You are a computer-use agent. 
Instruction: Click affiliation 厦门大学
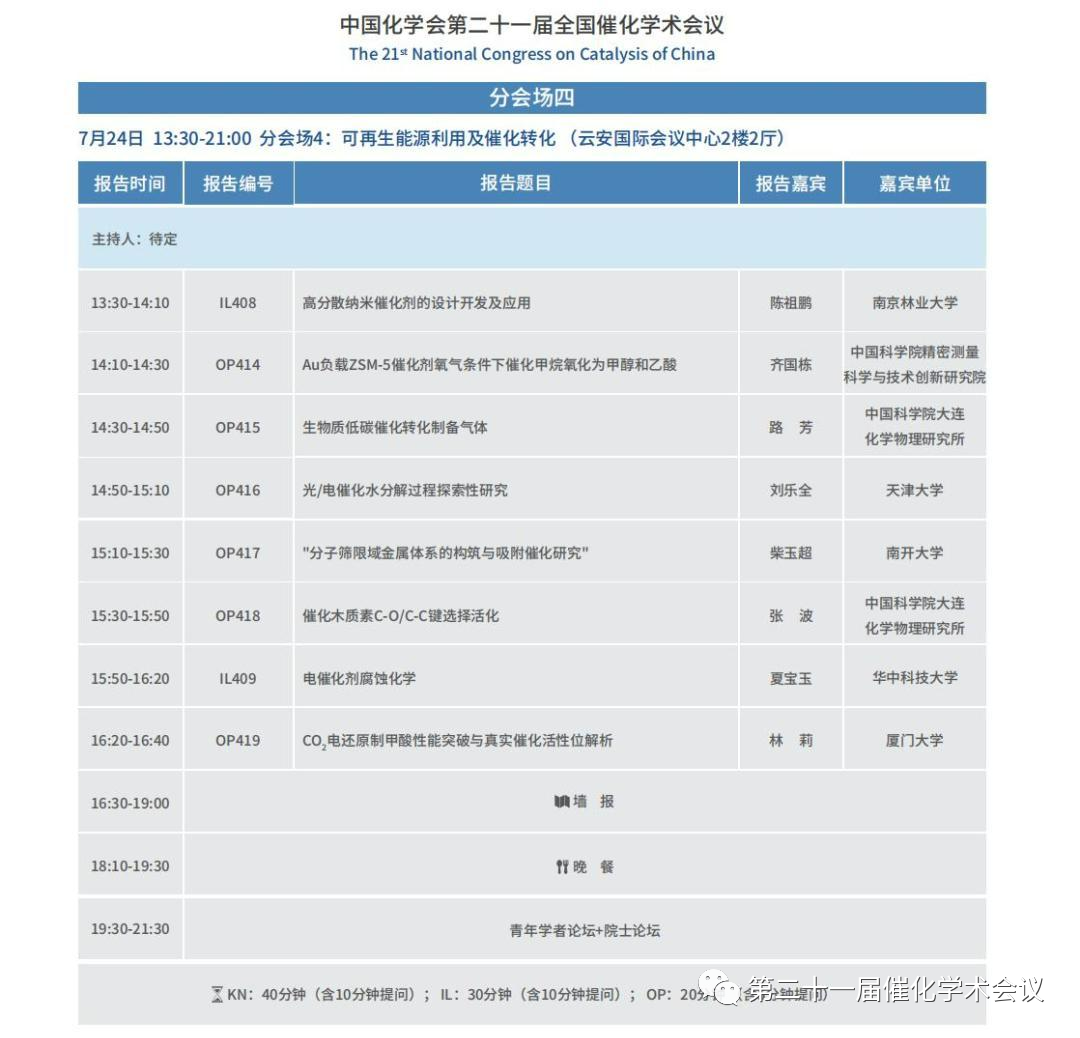click(915, 740)
